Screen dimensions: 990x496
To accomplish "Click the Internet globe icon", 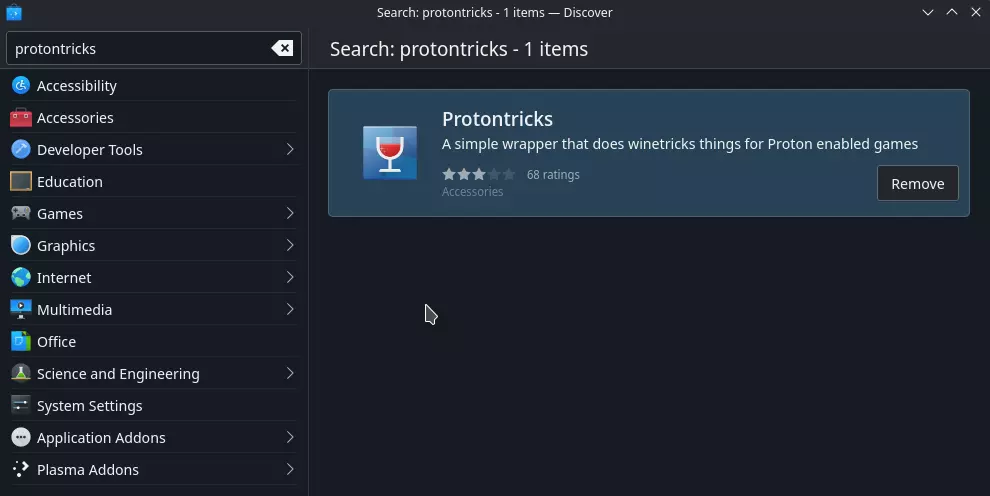I will (21, 278).
